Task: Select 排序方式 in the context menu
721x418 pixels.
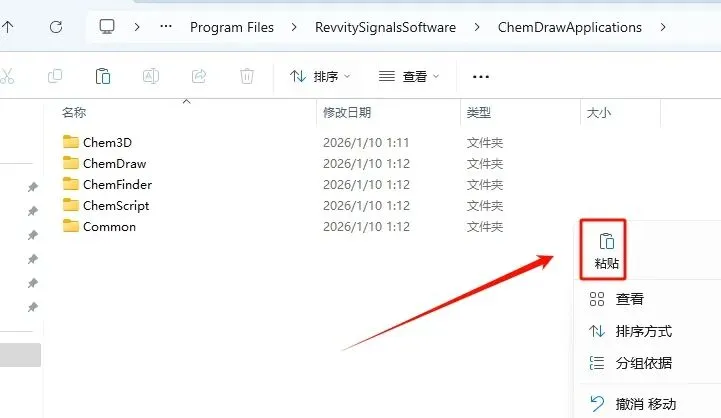Action: coord(643,331)
